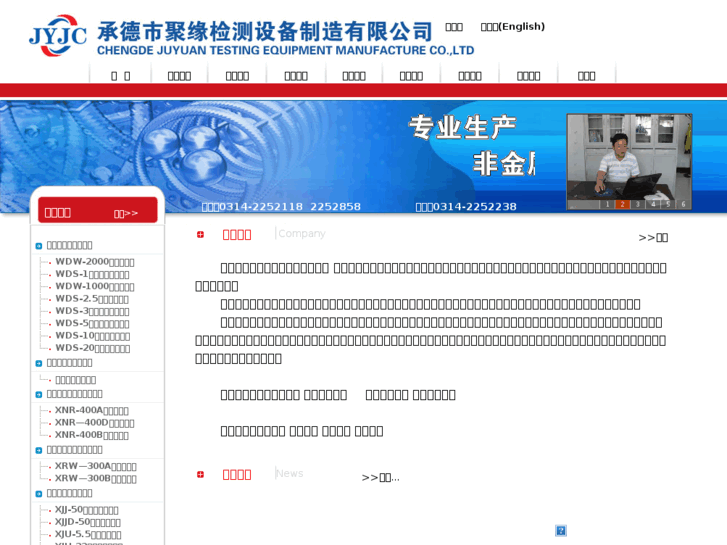Open the XNR-400B product link
This screenshot has height=545, width=727.
[x=92, y=435]
